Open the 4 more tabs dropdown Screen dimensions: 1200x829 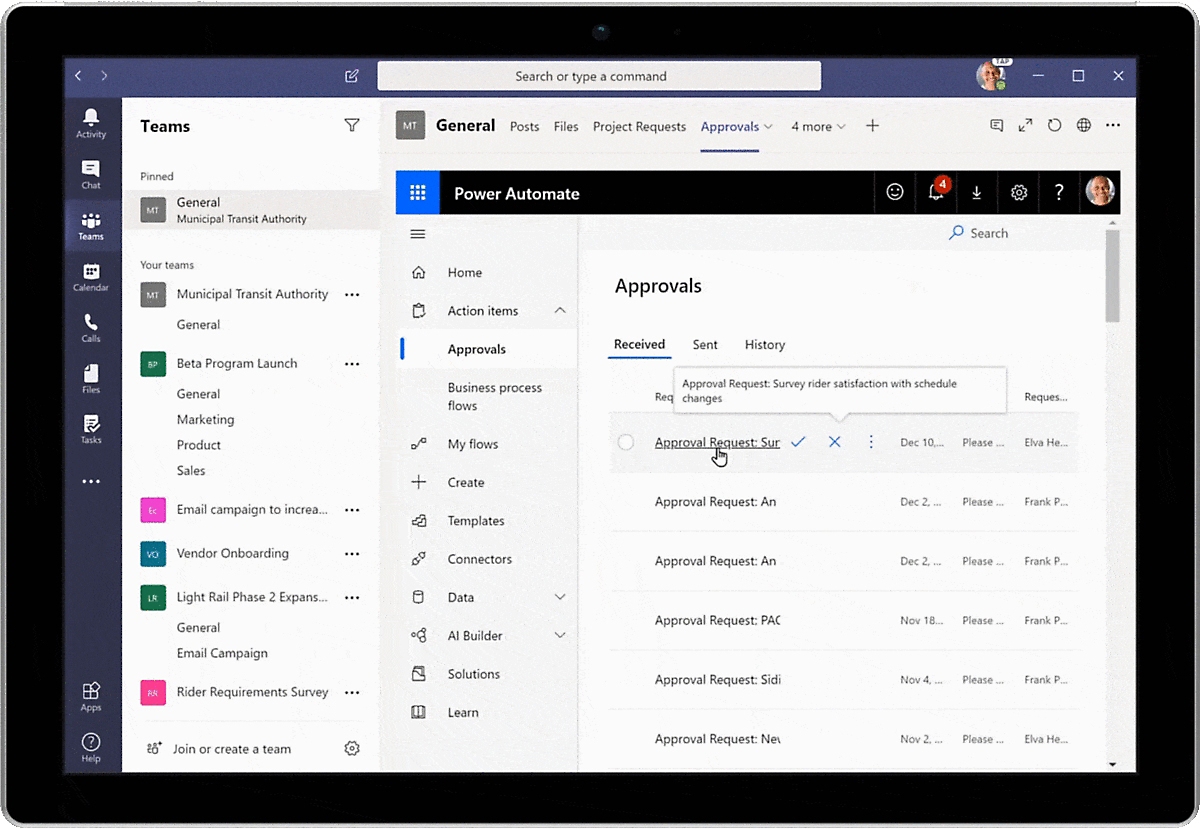click(x=818, y=127)
